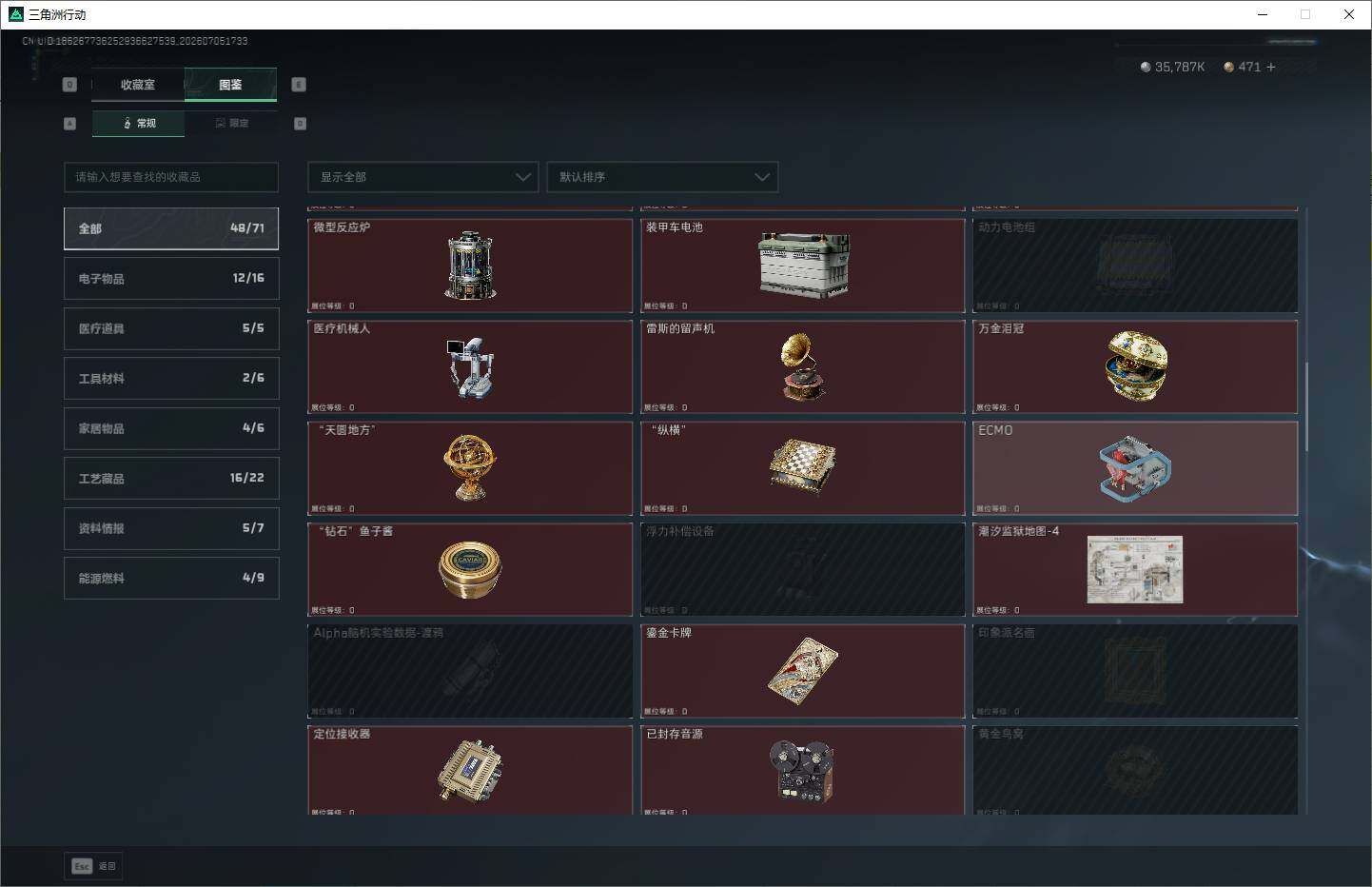The height and width of the screenshot is (887, 1372).
Task: Click the 雷斯的留声机 gramophone icon
Action: click(x=803, y=366)
